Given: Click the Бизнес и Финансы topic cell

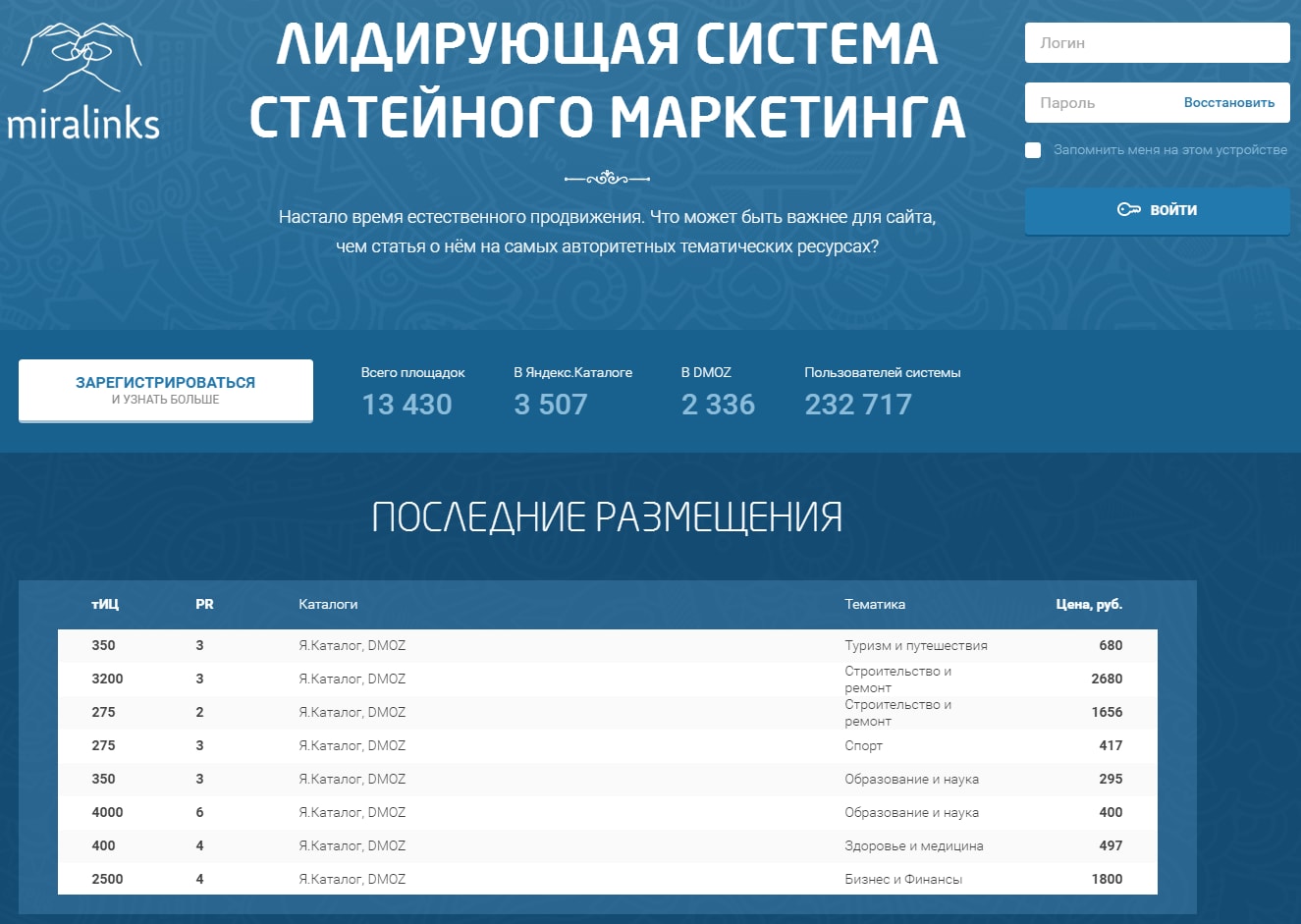Looking at the screenshot, I should [903, 879].
